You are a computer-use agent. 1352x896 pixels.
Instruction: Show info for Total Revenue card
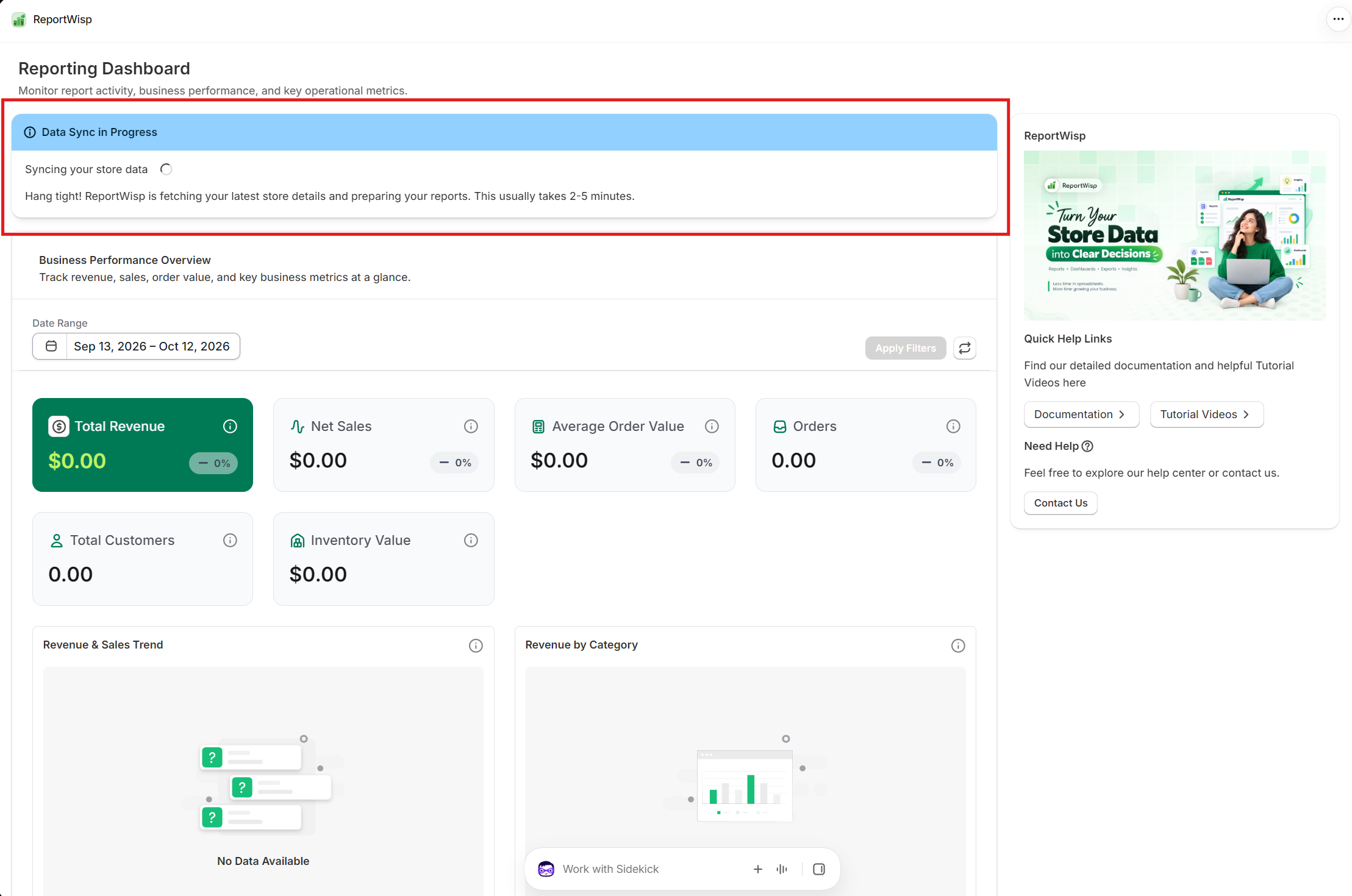[230, 426]
